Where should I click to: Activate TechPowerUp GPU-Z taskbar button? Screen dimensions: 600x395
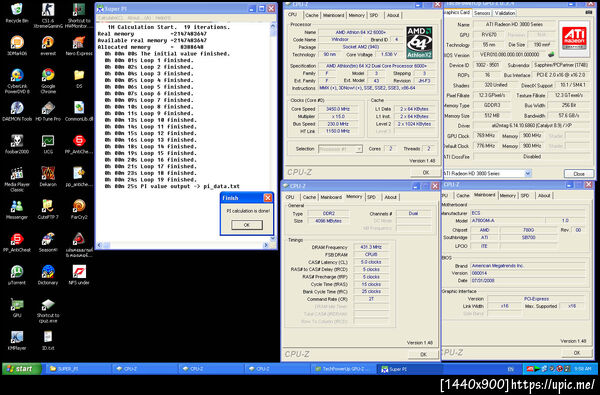pyautogui.click(x=342, y=369)
